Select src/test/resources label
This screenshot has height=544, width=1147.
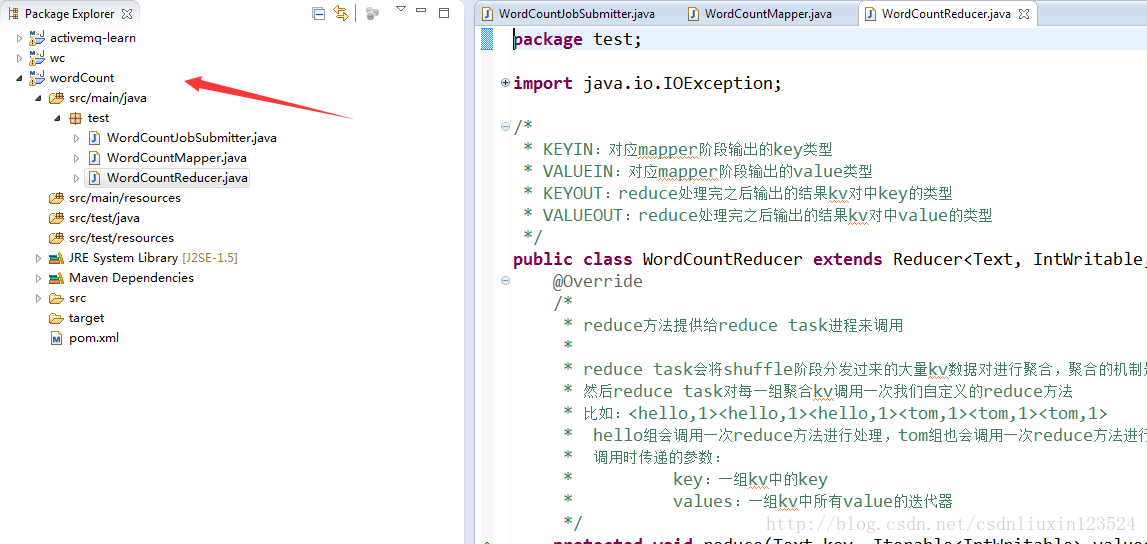(121, 238)
